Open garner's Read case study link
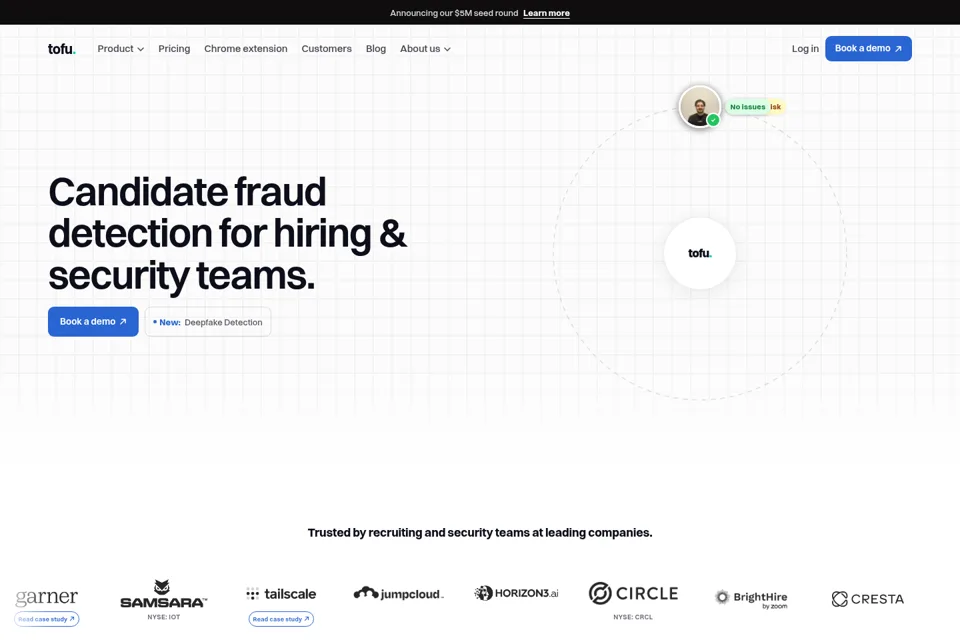The image size is (960, 640). [x=47, y=619]
